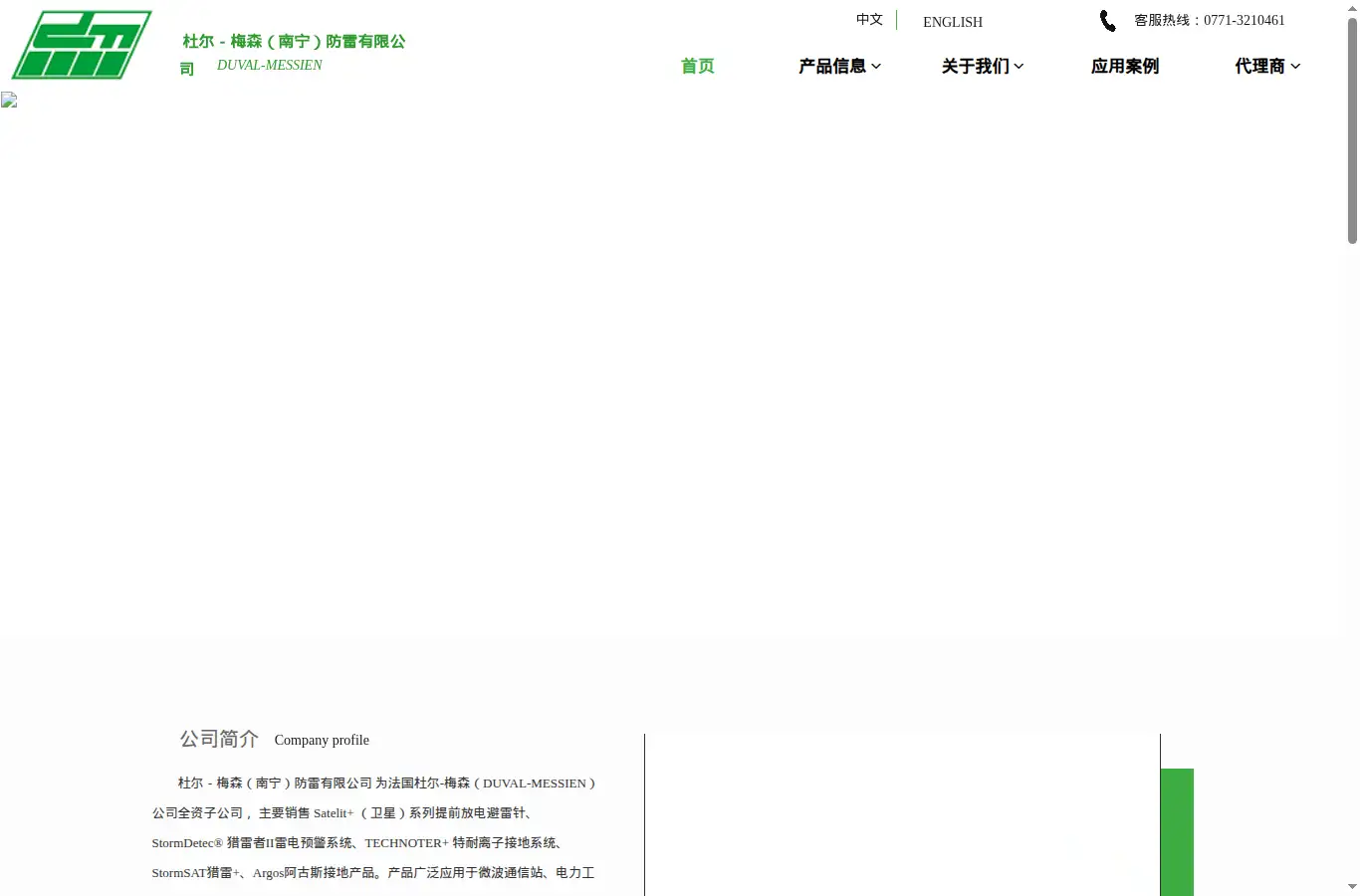Open the 产品信息 menu
This screenshot has height=896, width=1360.
point(832,66)
